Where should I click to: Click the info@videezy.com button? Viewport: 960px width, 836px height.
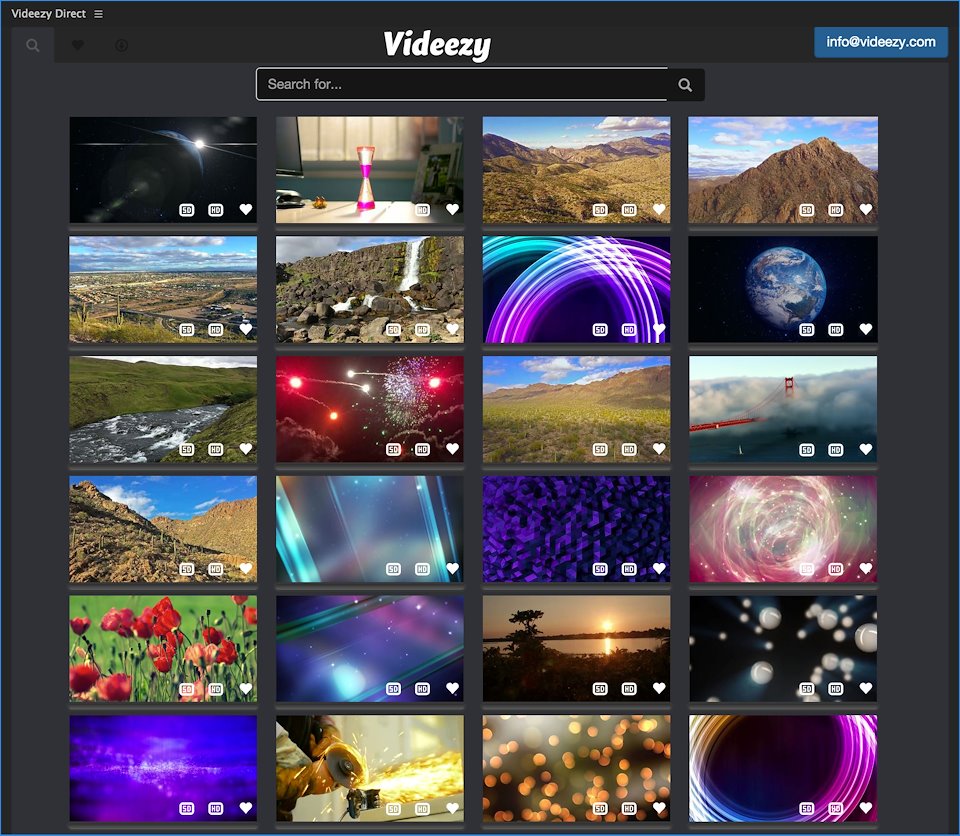pos(880,42)
